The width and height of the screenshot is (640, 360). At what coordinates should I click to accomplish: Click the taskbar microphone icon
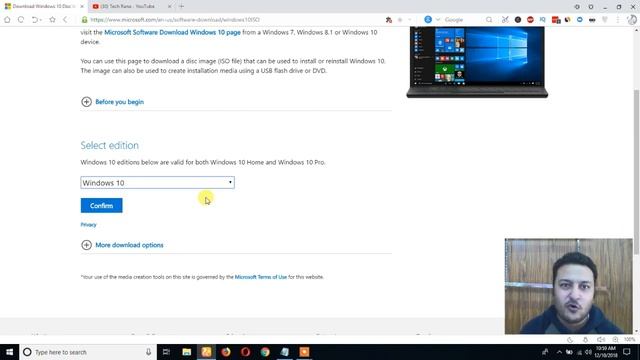(149, 352)
